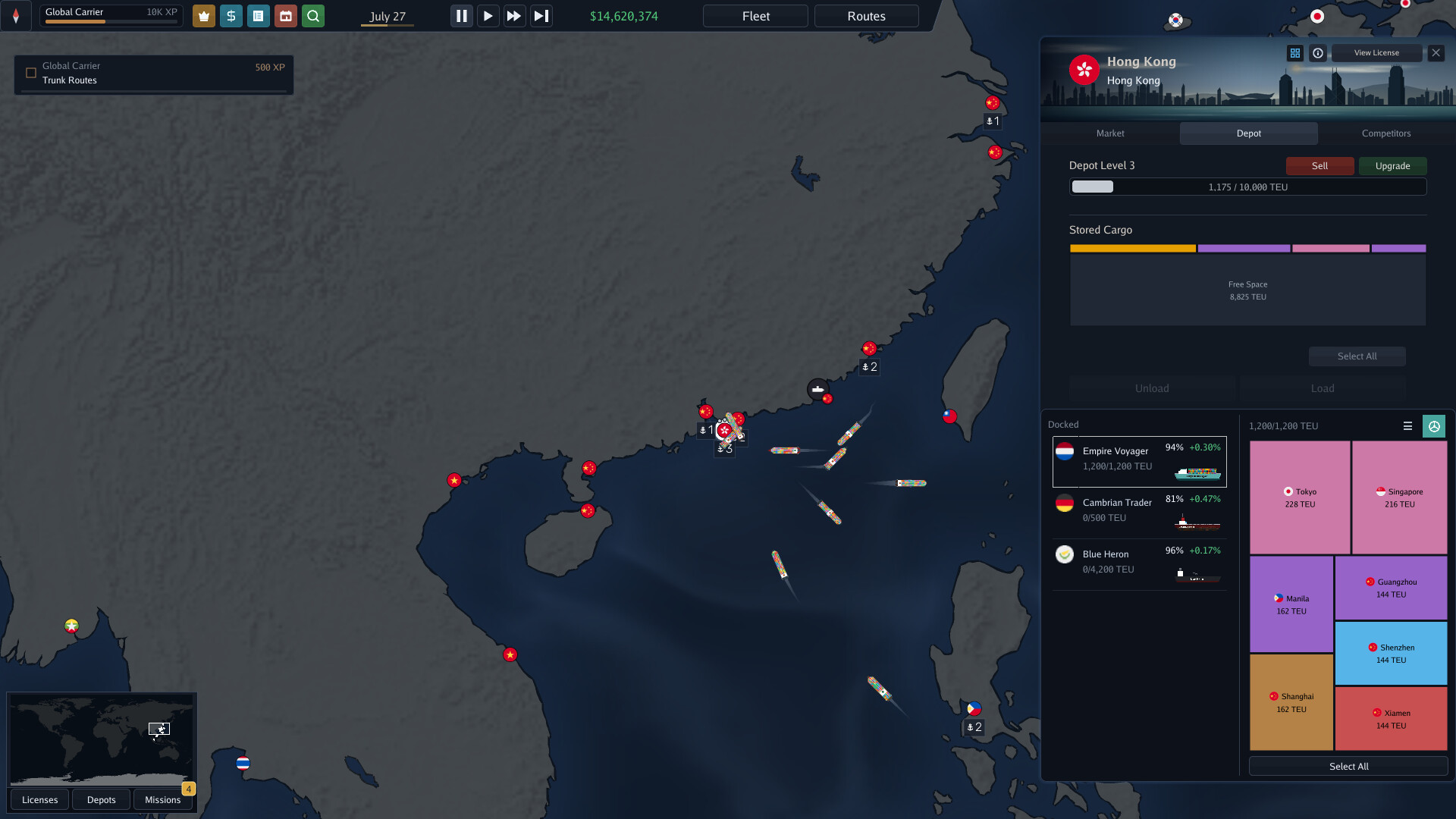The width and height of the screenshot is (1456, 819).
Task: Open the red calendar icon in toolbar
Action: pyautogui.click(x=285, y=16)
